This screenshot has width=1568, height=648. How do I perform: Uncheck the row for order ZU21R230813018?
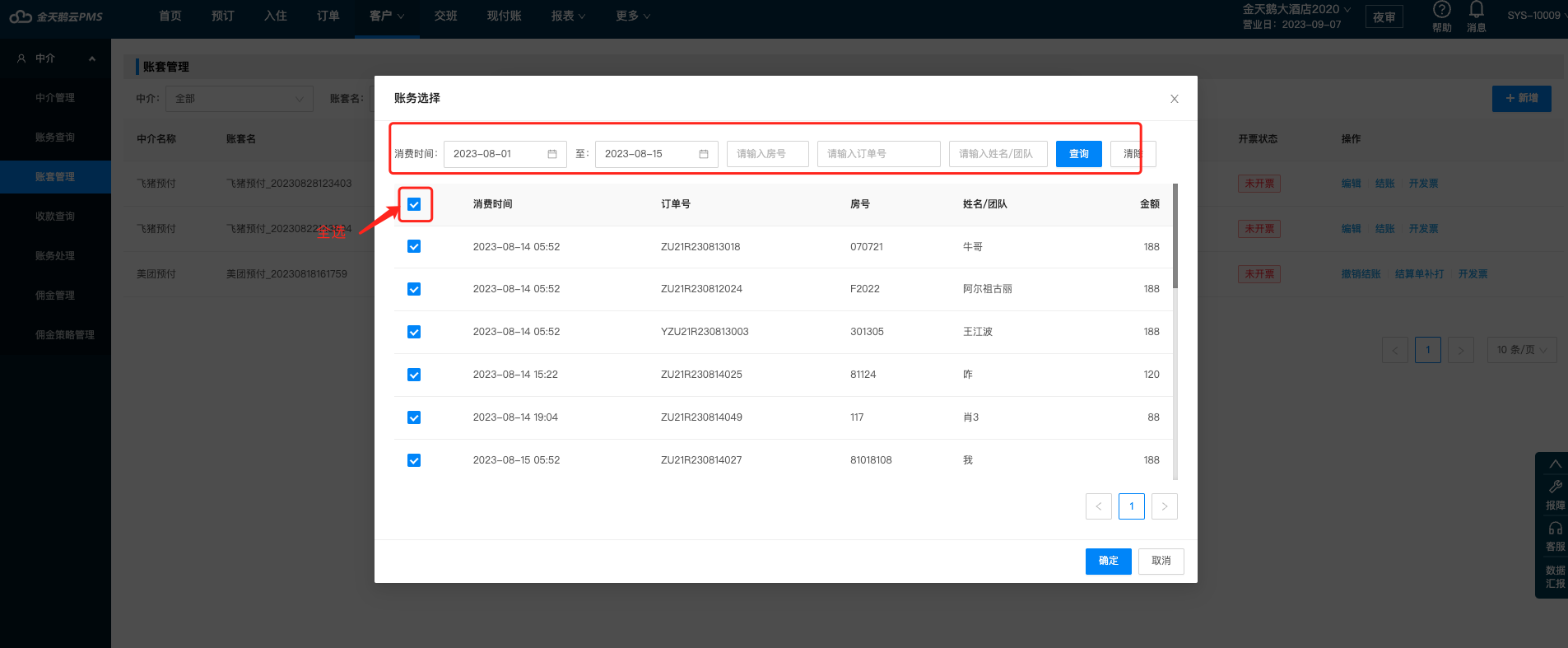coord(414,246)
